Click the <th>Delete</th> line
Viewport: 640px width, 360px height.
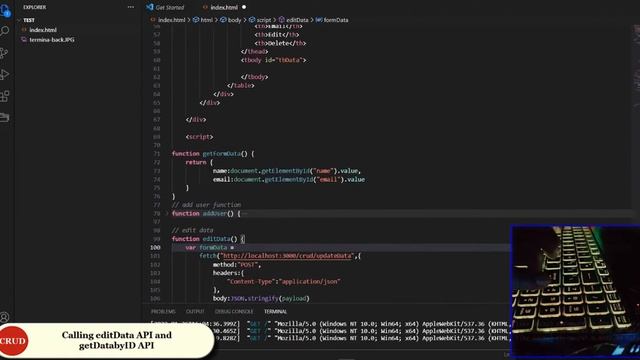280,43
